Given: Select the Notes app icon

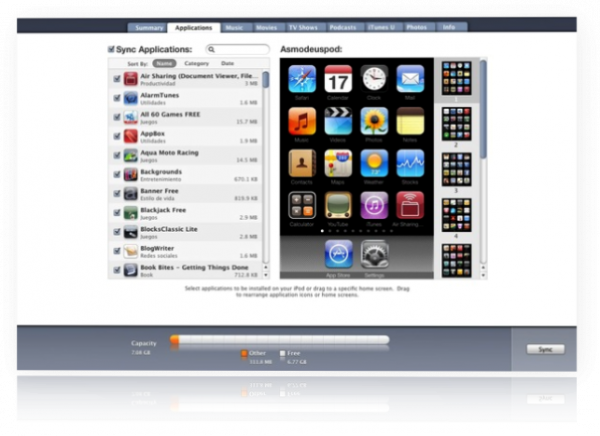Looking at the screenshot, I should click(x=410, y=121).
